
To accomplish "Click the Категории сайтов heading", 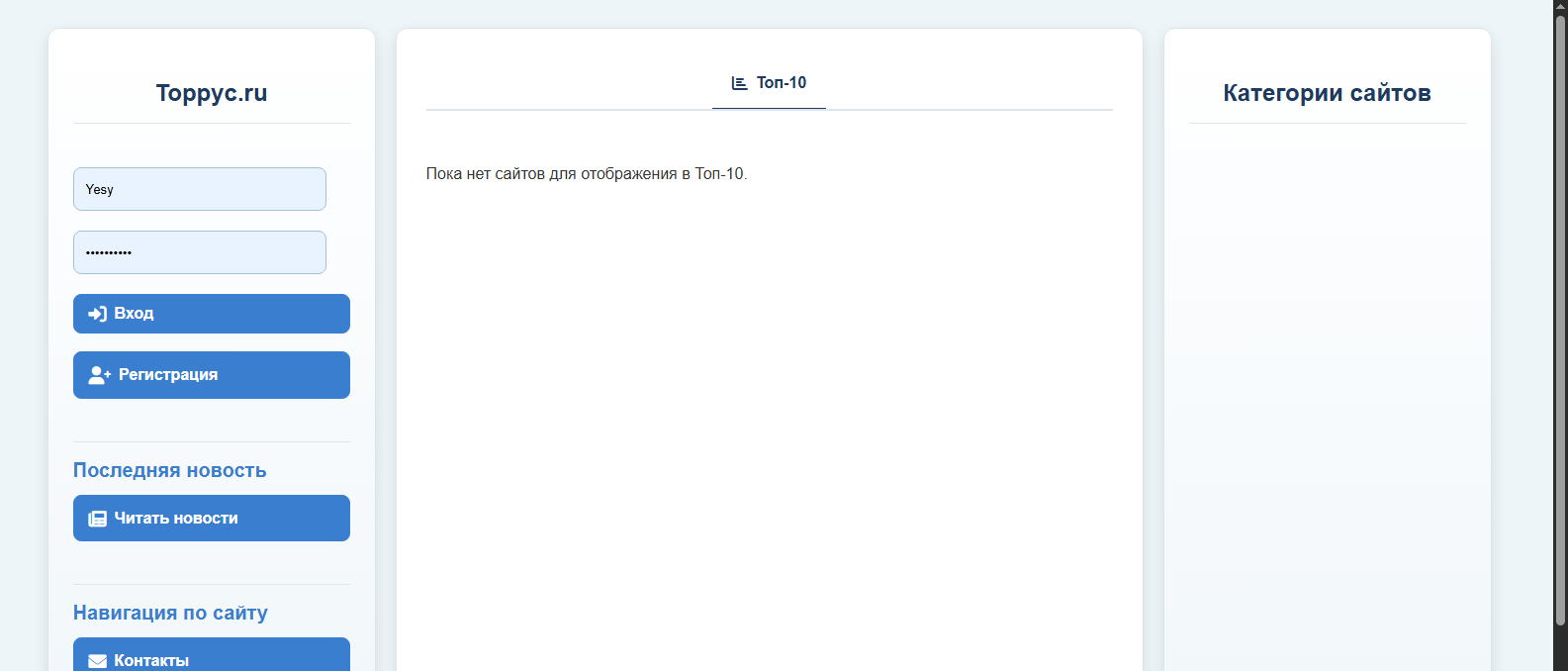I will pyautogui.click(x=1327, y=93).
